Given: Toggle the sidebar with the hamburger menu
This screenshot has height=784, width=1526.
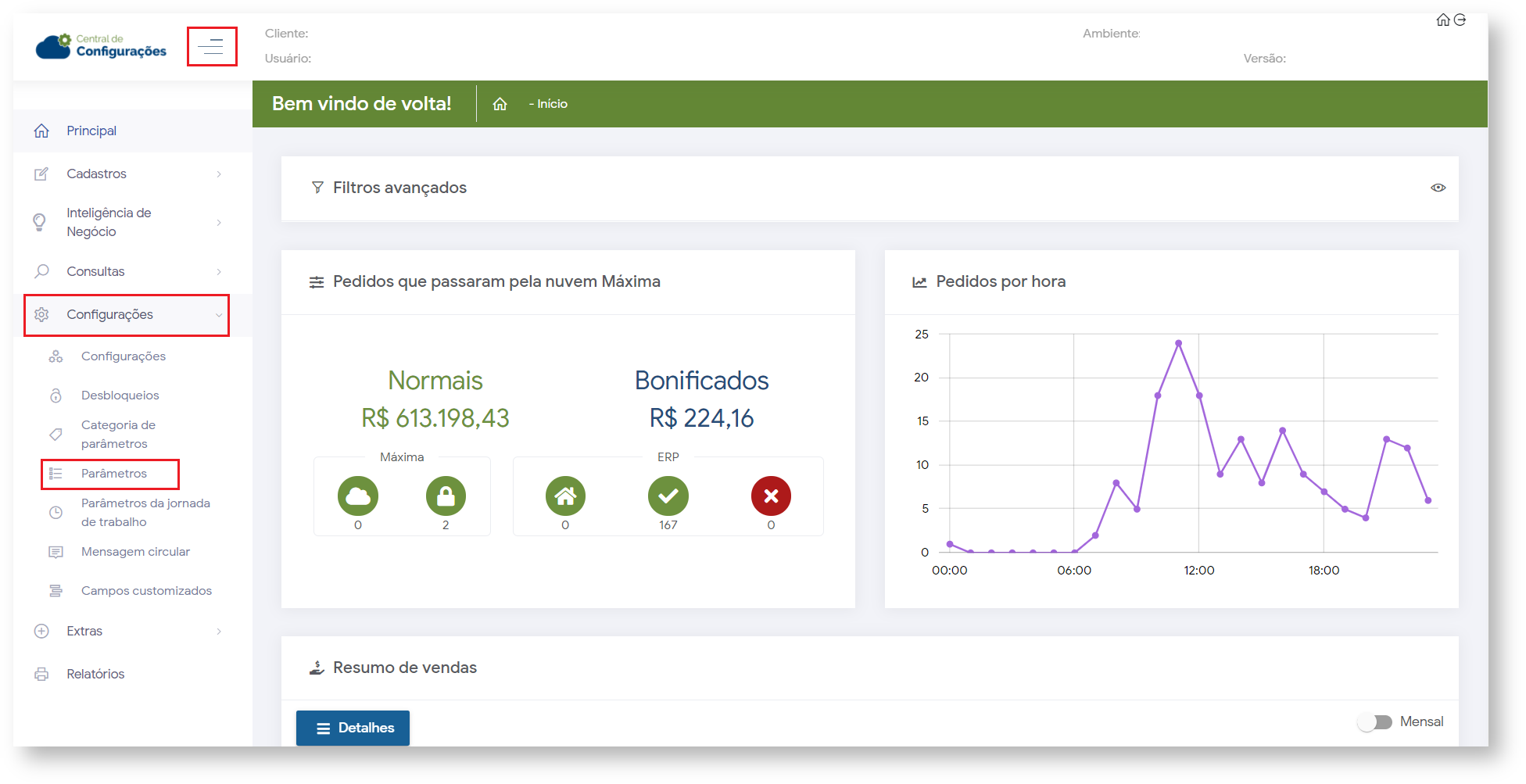Looking at the screenshot, I should point(211,46).
